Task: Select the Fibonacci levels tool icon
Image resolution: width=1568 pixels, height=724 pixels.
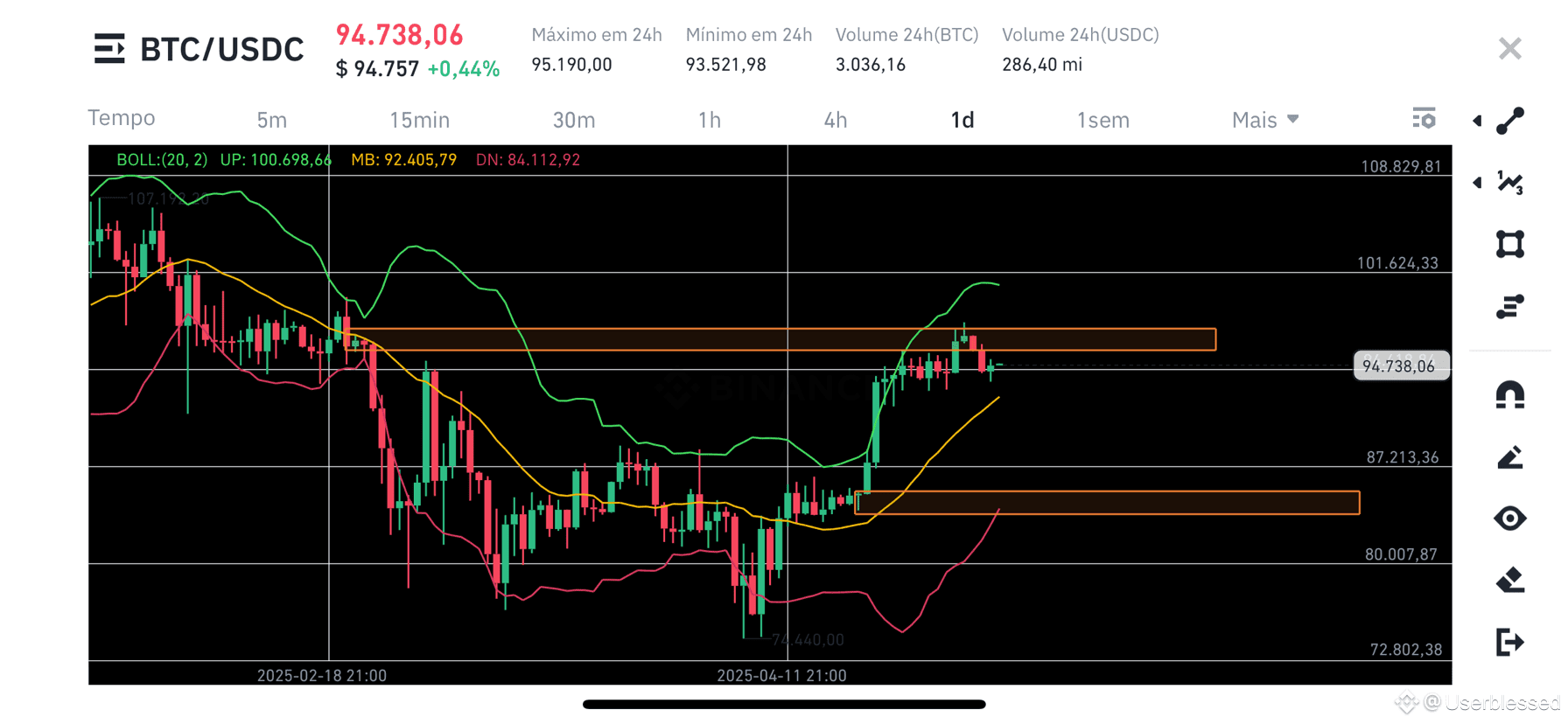Action: pyautogui.click(x=1510, y=307)
